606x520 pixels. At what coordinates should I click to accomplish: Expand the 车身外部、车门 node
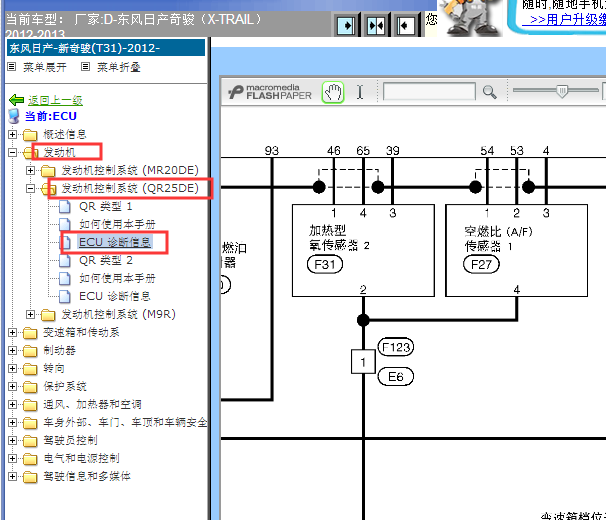[12, 423]
